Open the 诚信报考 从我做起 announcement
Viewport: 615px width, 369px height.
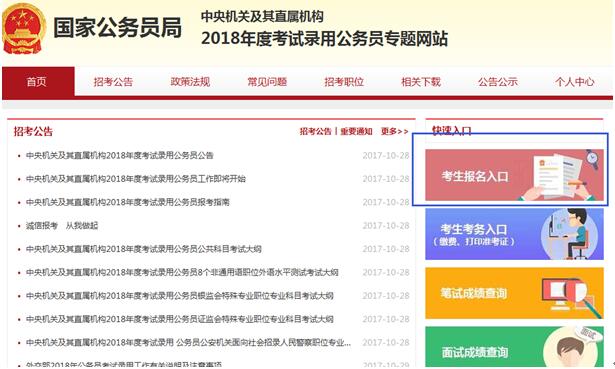(x=62, y=225)
